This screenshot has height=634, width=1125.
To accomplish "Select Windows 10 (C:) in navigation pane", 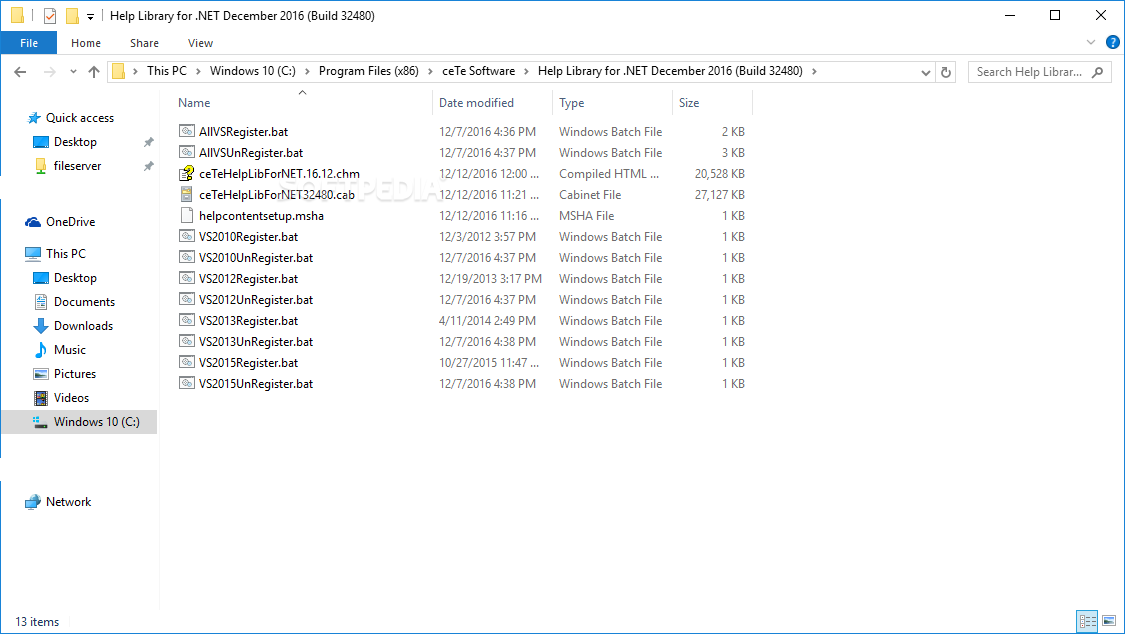I will (x=79, y=422).
